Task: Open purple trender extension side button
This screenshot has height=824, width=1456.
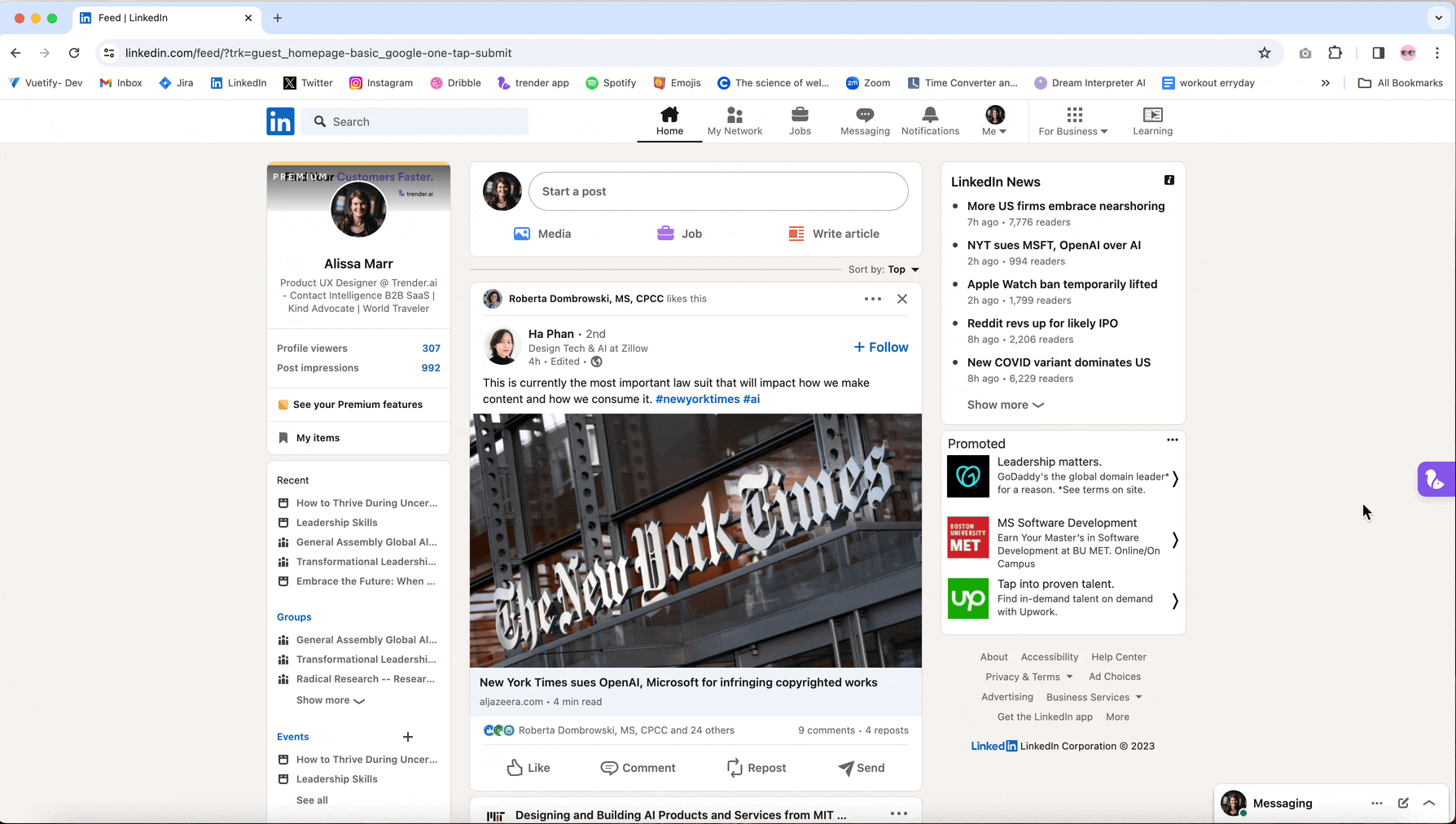Action: coord(1436,480)
